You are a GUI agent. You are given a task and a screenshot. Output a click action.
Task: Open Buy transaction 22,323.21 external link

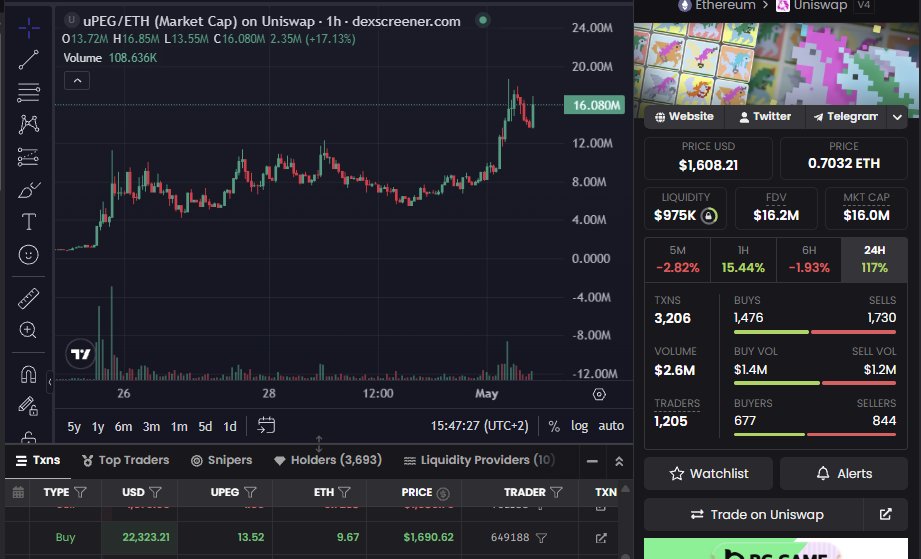pos(601,538)
